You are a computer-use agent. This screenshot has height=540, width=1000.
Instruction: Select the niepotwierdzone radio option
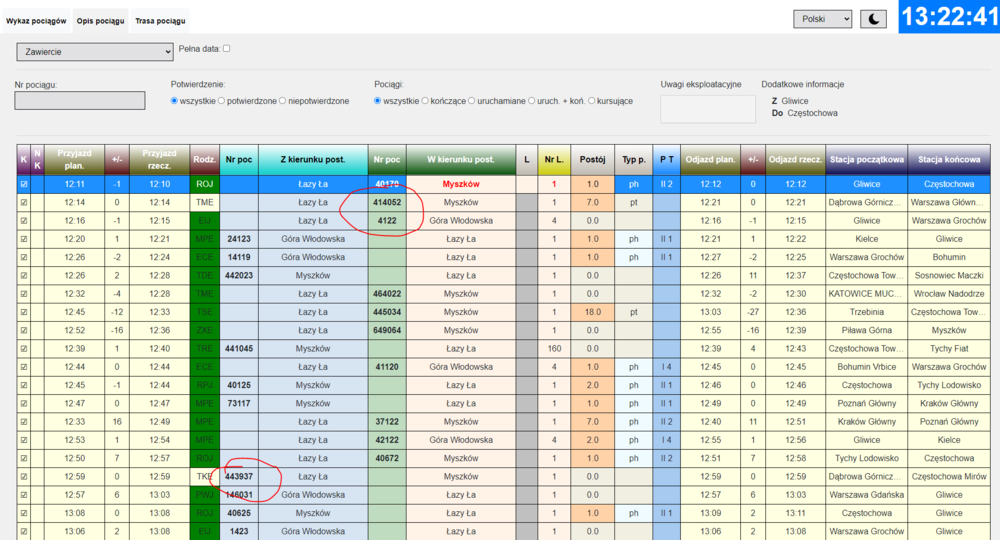tap(284, 101)
